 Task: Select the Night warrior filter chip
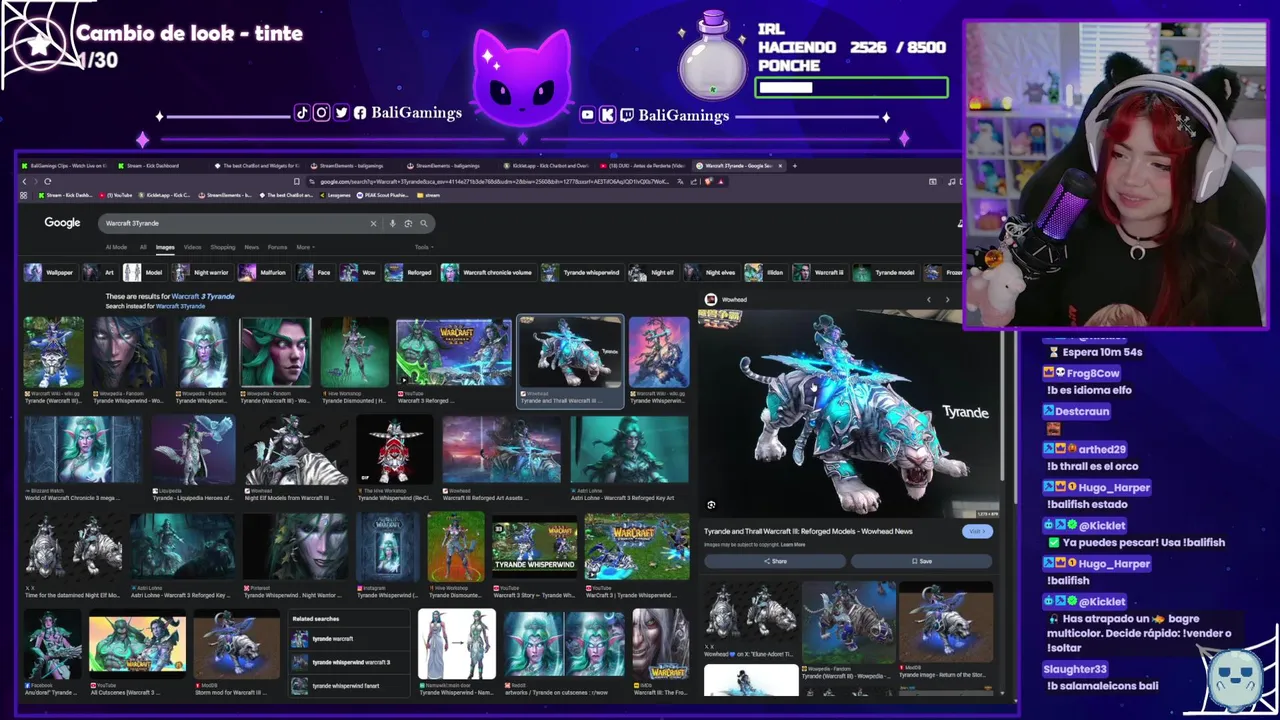201,272
